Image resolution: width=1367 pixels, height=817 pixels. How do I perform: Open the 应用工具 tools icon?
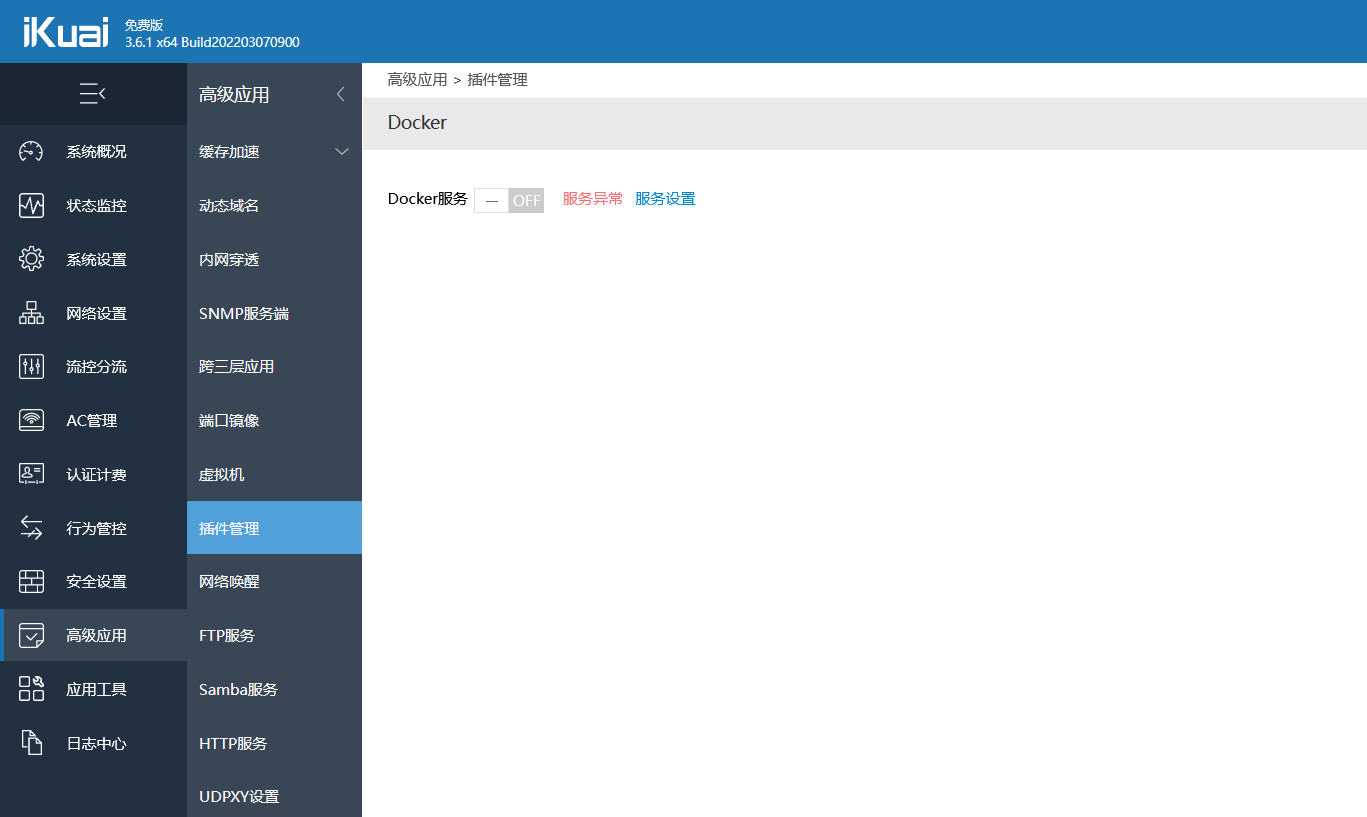[31, 688]
